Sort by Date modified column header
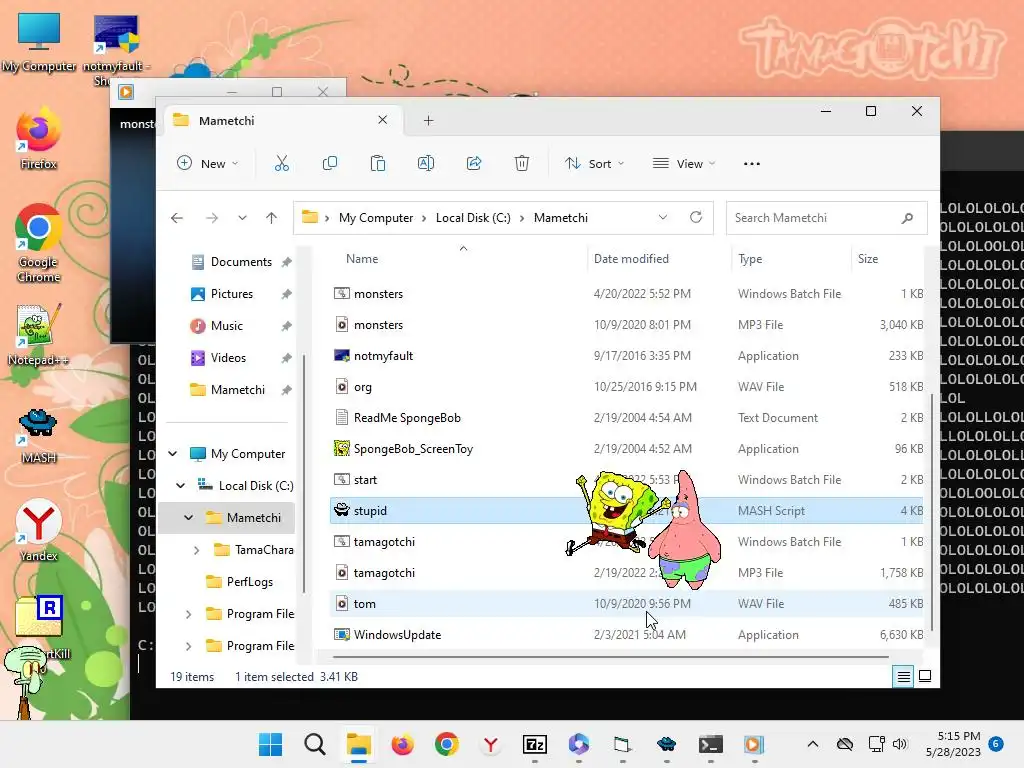Viewport: 1024px width, 768px height. 632,259
